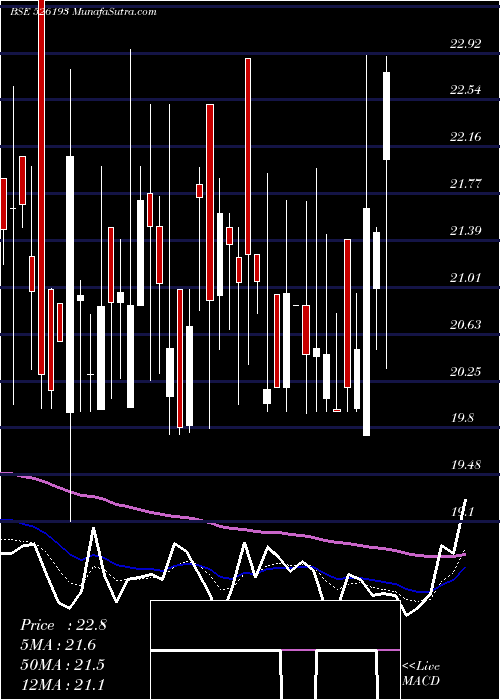Click the 21.39 price axis label
The image size is (500, 700).
pyautogui.click(x=466, y=231)
